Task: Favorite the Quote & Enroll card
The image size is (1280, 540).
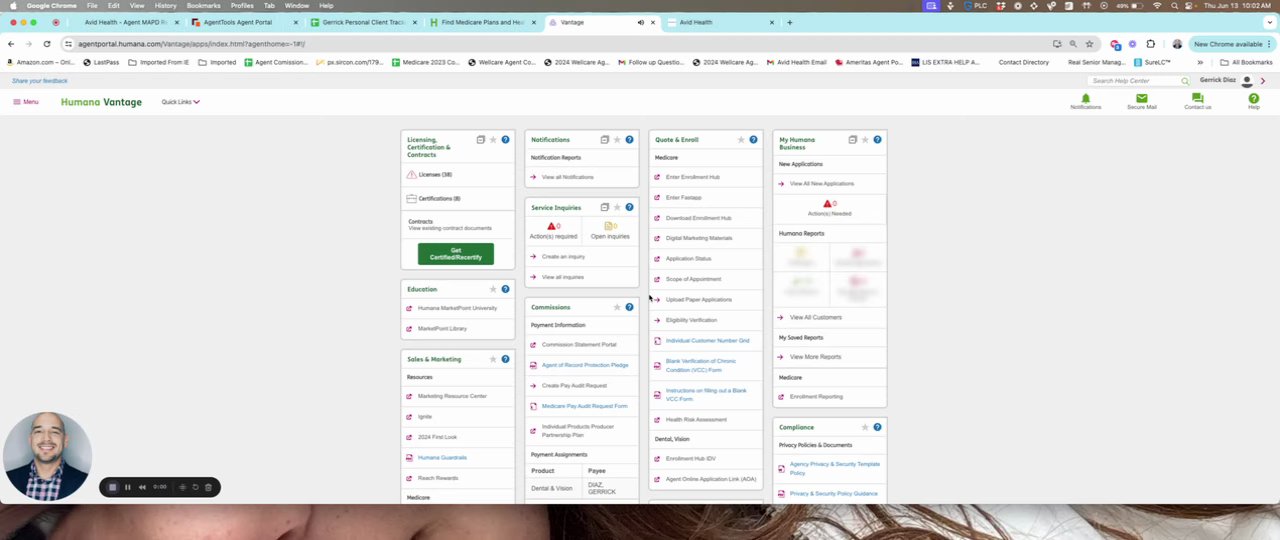Action: tap(741, 140)
